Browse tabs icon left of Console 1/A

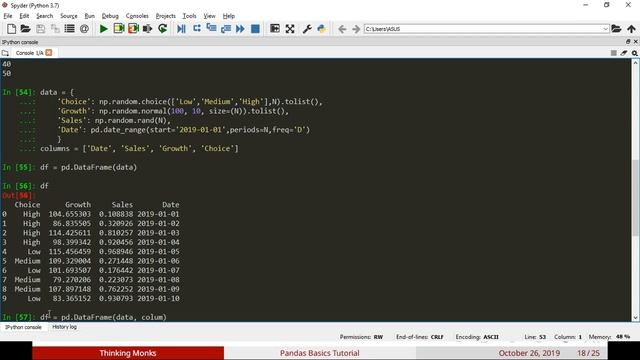click(5, 53)
